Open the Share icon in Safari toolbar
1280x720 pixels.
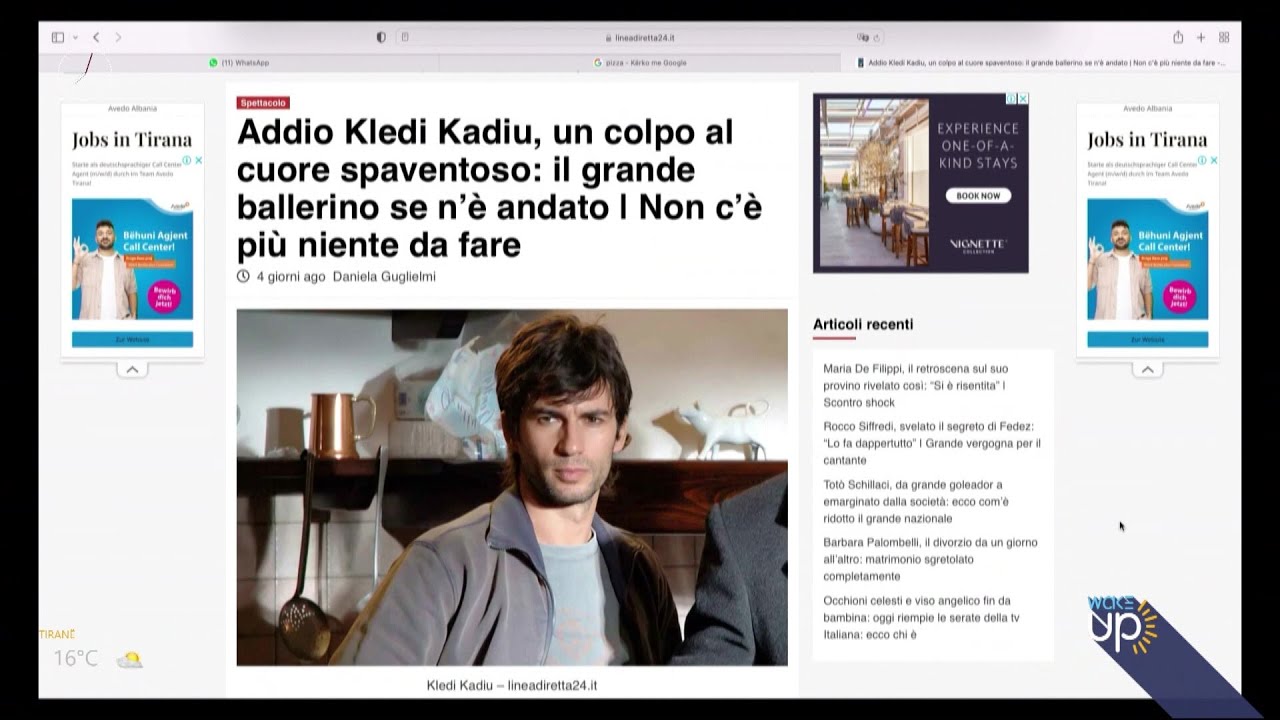tap(1178, 37)
